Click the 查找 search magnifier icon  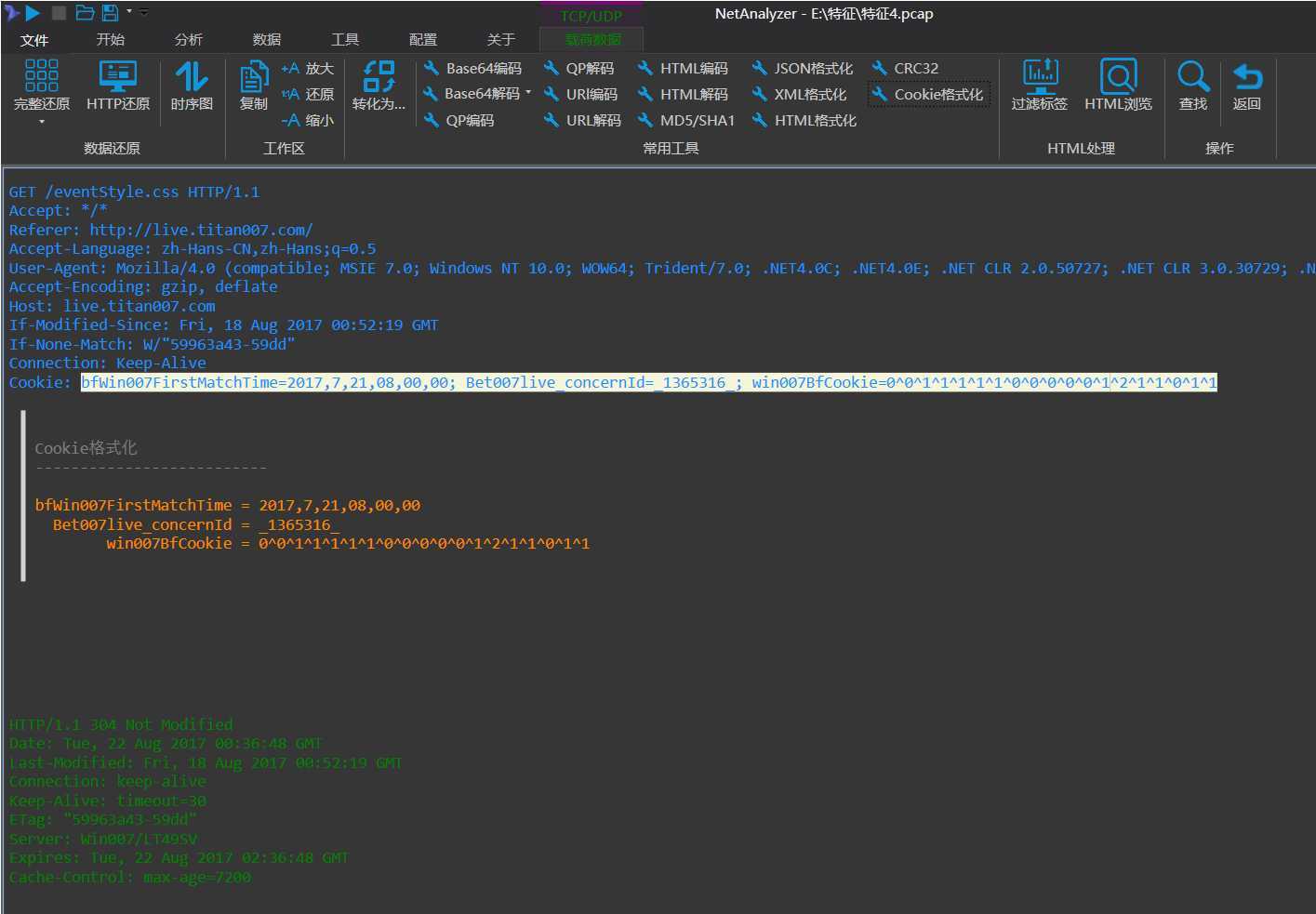point(1193,75)
